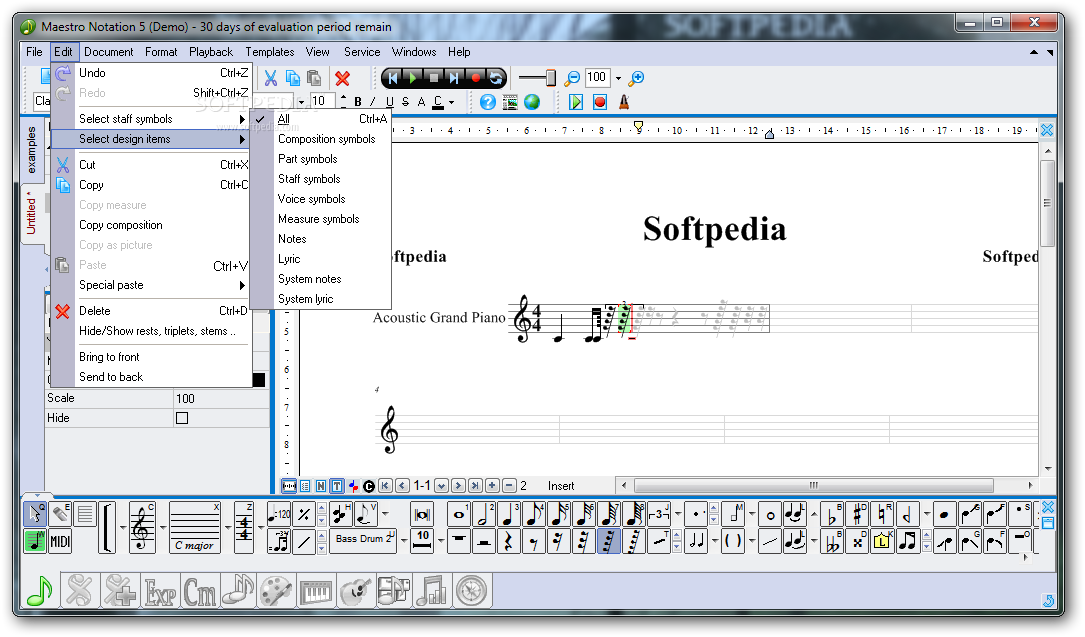Open the Cm chord tab at bottom
The height and width of the screenshot is (637, 1085).
tap(199, 591)
